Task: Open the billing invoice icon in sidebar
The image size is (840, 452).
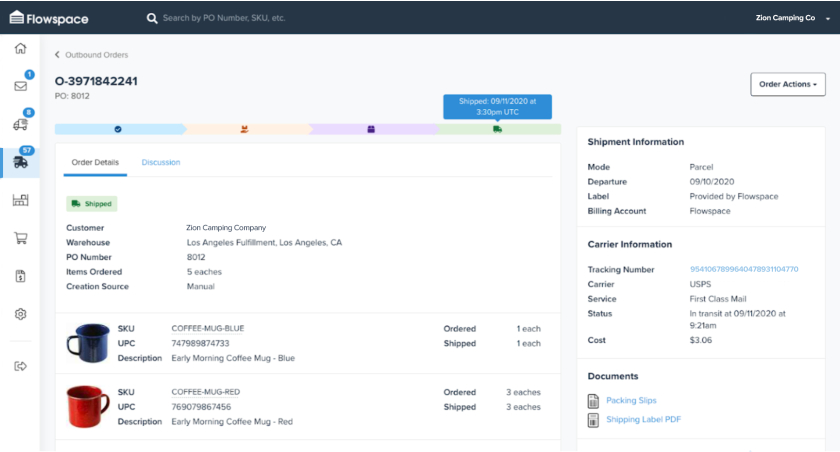Action: point(20,276)
